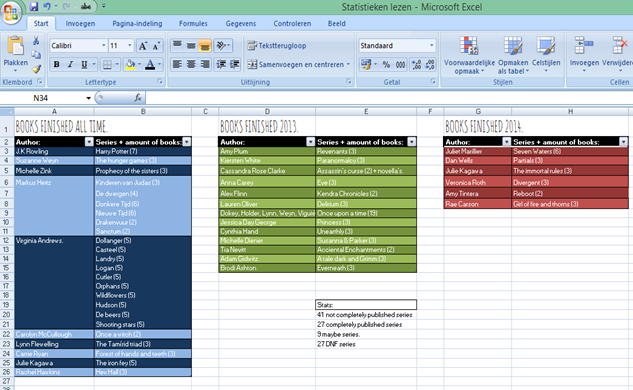Switch to the Beeld tab

(x=337, y=23)
